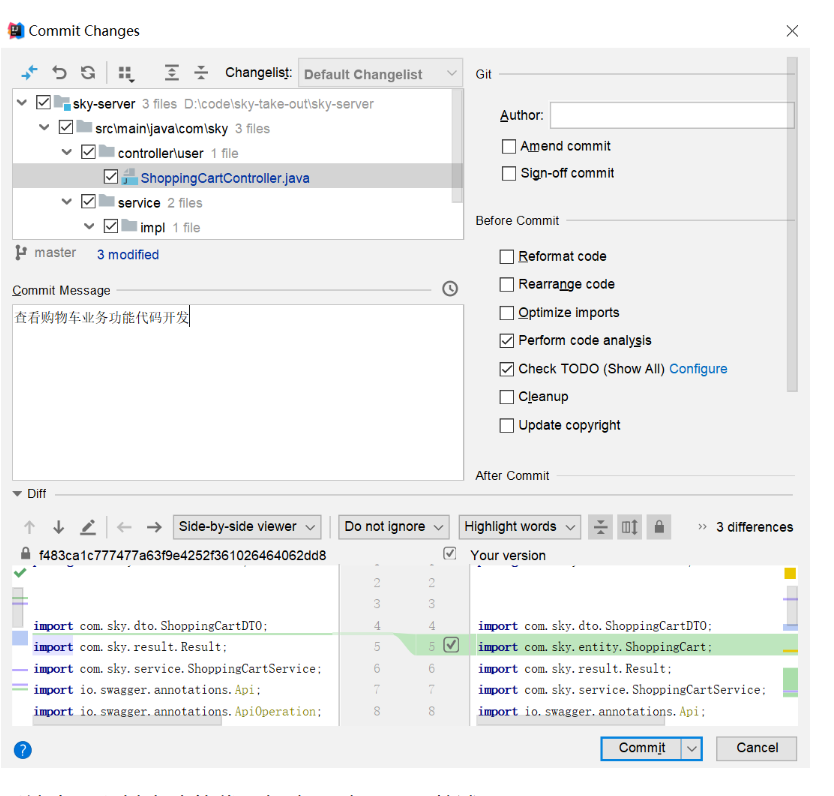Open commit message history clock icon

(x=450, y=289)
